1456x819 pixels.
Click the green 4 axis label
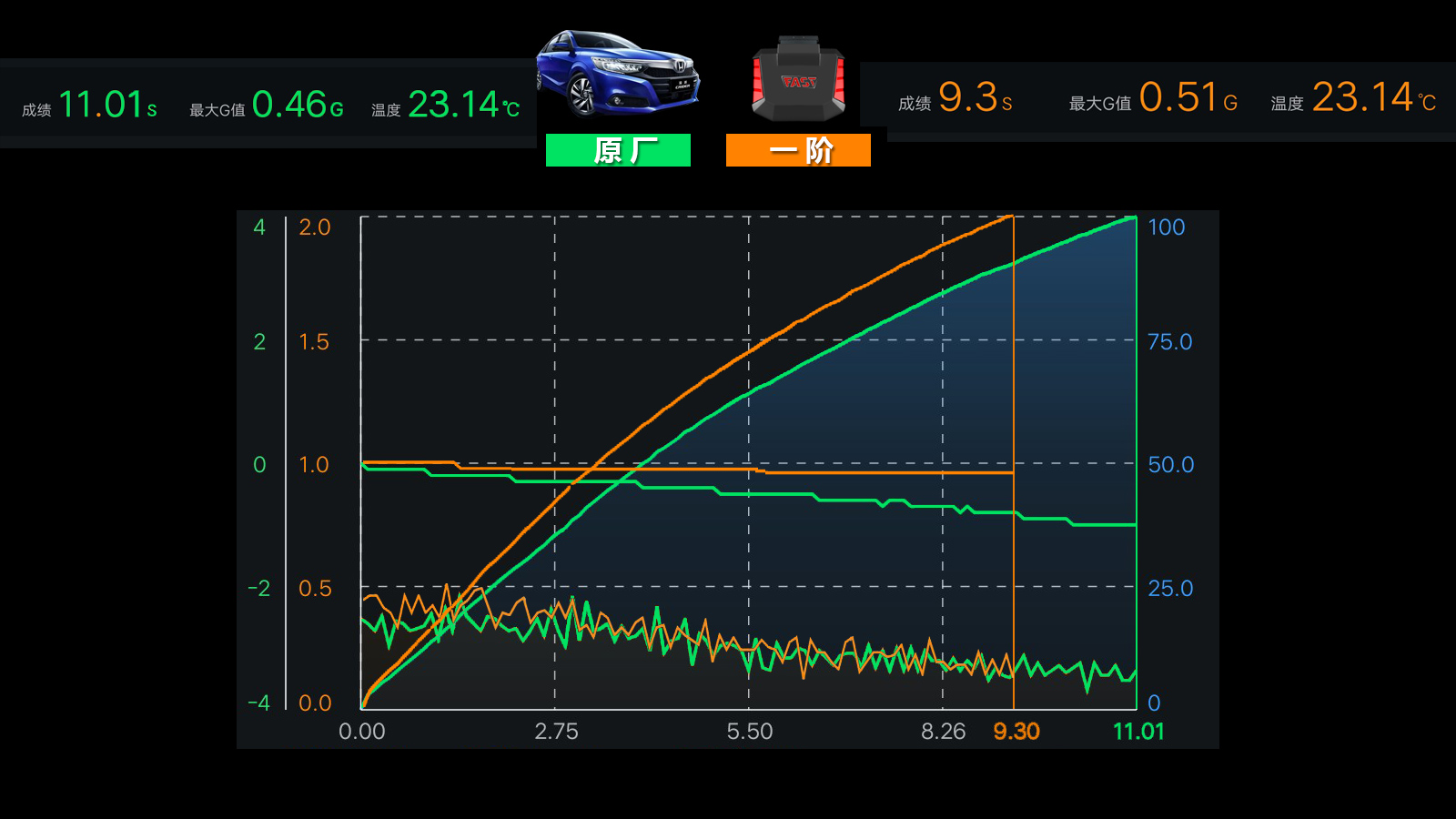point(259,227)
